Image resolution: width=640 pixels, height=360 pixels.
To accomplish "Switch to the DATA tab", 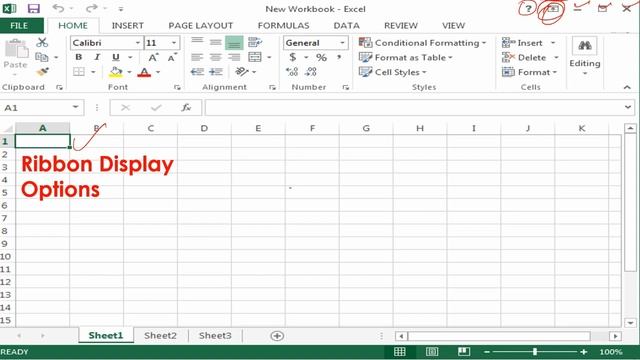I will 347,26.
